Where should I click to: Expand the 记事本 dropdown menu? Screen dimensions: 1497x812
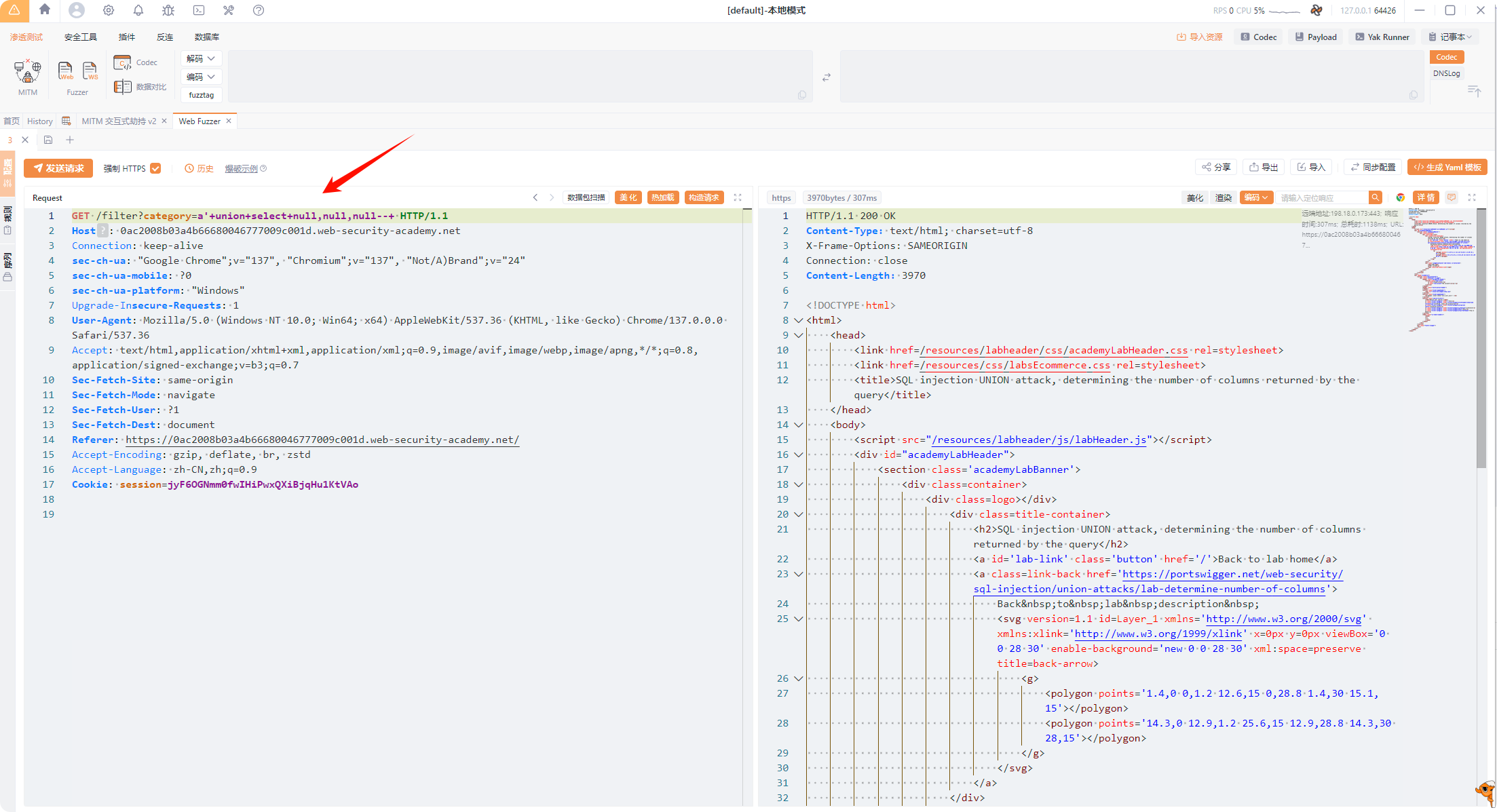tap(1451, 37)
